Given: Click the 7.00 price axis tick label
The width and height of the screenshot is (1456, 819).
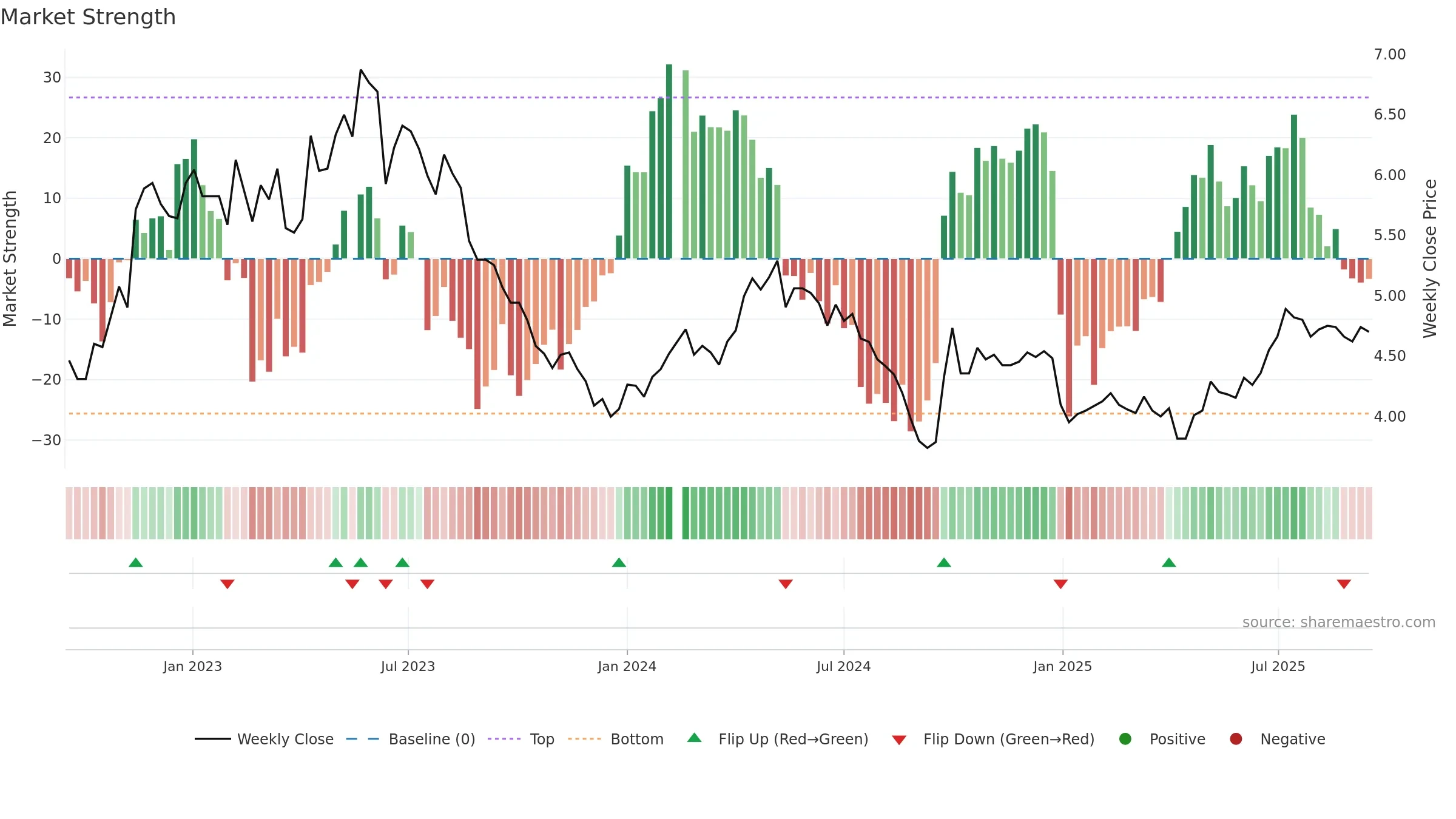Looking at the screenshot, I should point(1390,55).
